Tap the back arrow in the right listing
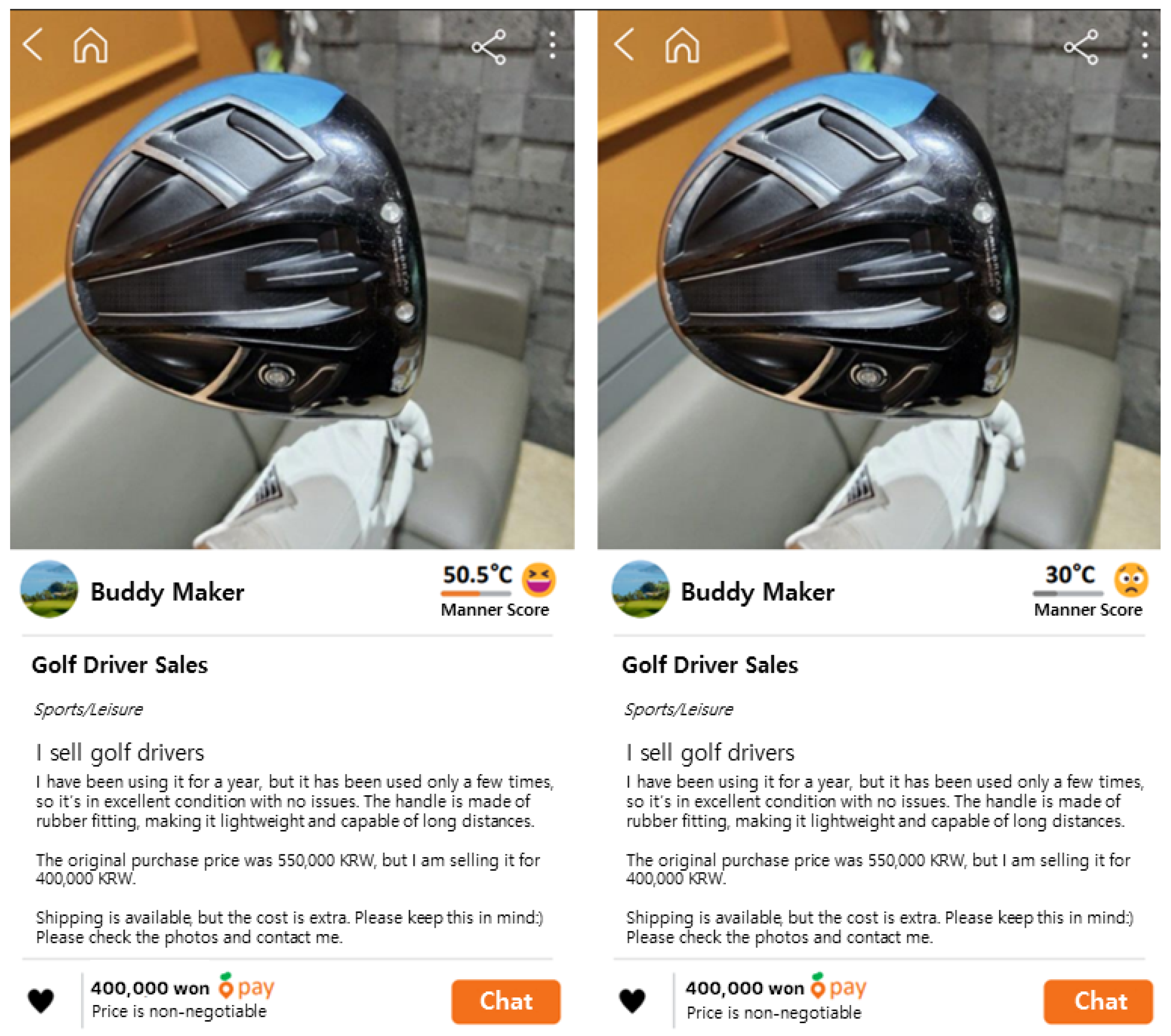This screenshot has height=1036, width=1171. 624,45
